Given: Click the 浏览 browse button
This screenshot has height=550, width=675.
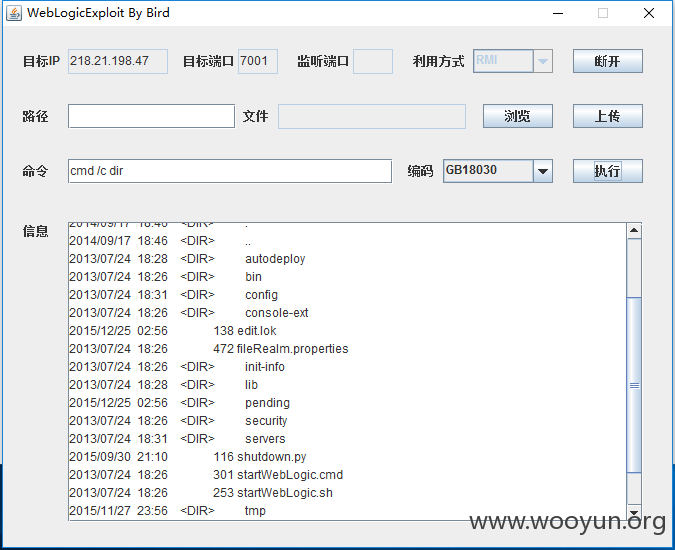Looking at the screenshot, I should click(517, 116).
